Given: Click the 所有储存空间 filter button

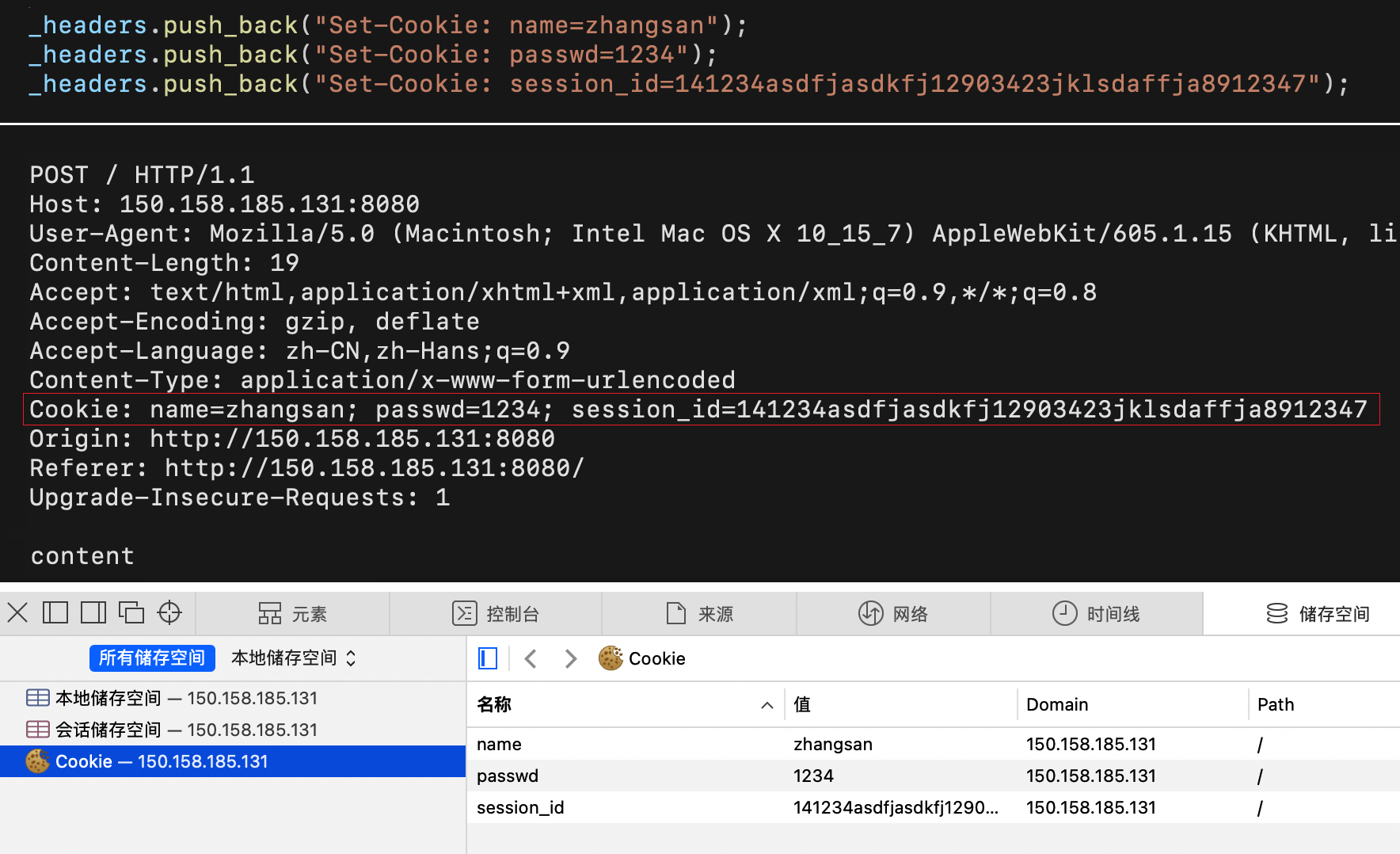Looking at the screenshot, I should pos(152,658).
